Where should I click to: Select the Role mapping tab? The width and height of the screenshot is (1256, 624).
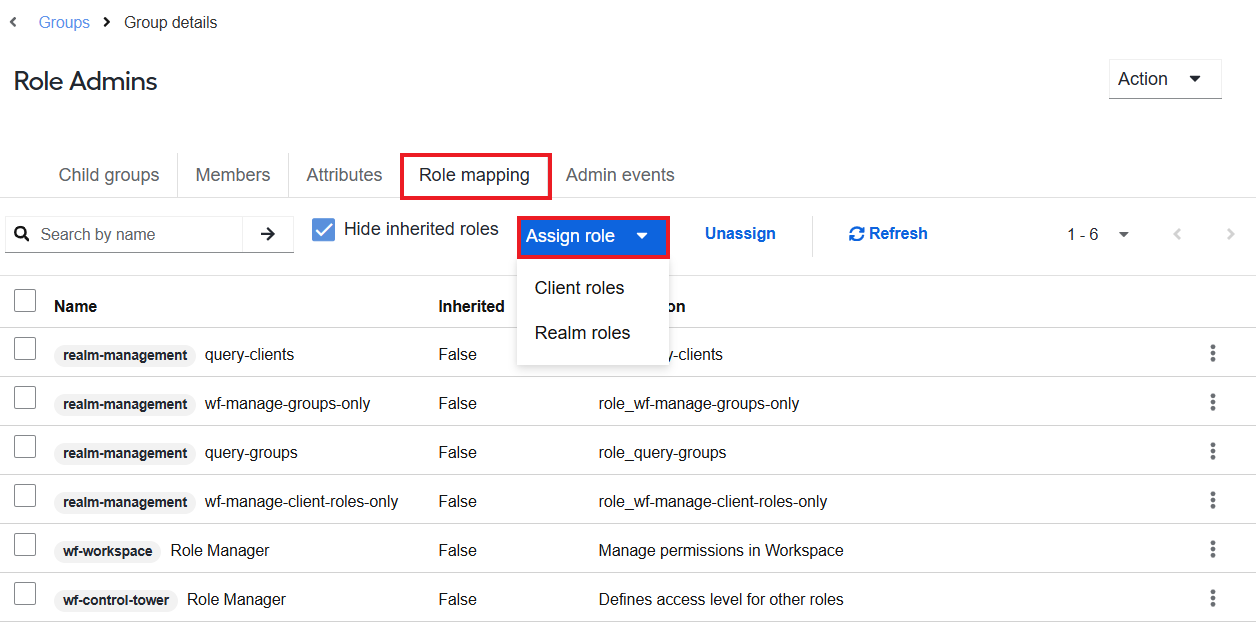coord(475,175)
